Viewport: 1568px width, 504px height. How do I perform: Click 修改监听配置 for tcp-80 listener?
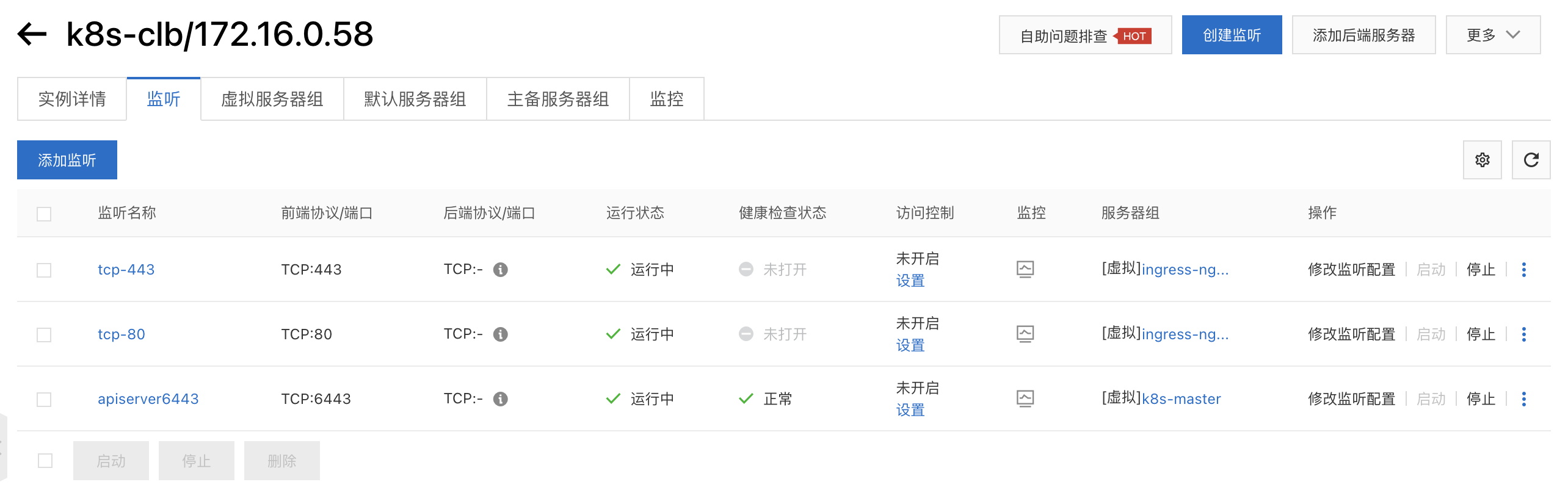1351,334
